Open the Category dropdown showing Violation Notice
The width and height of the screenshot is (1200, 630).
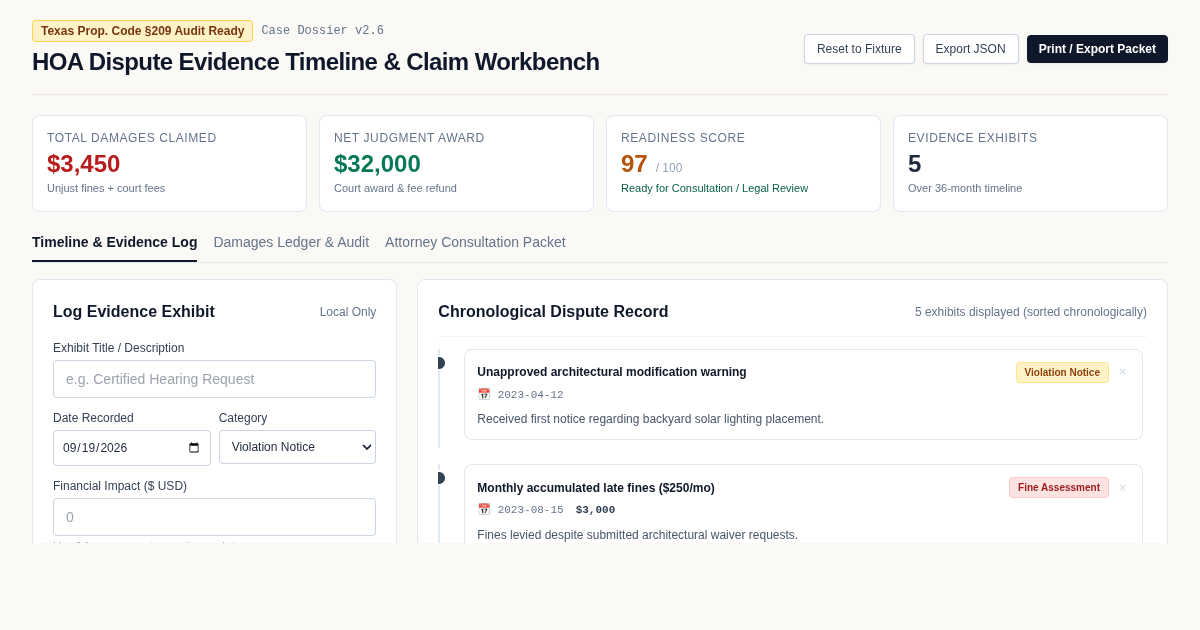pos(297,447)
